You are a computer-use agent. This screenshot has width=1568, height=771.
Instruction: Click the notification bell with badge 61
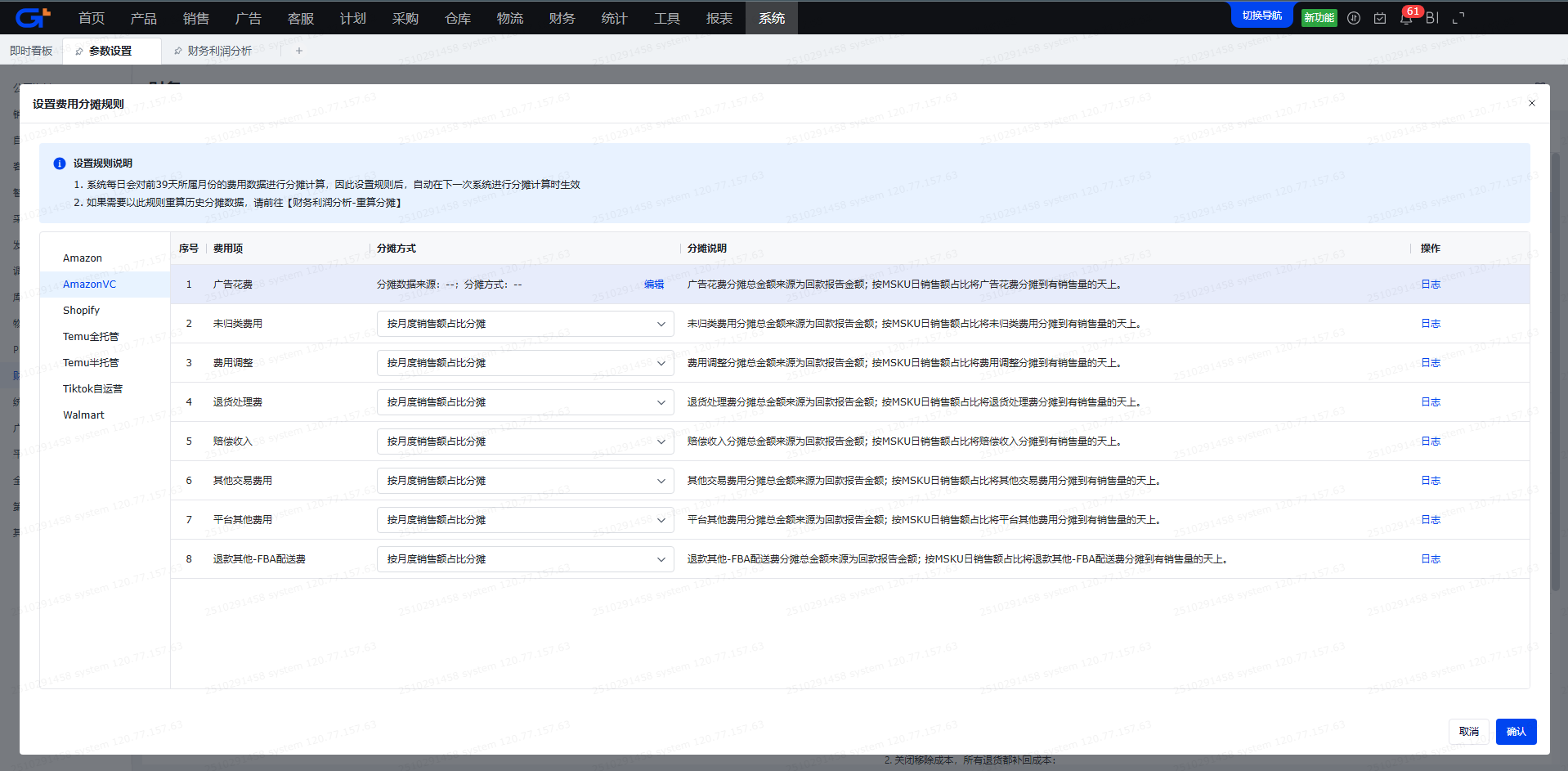(1406, 18)
